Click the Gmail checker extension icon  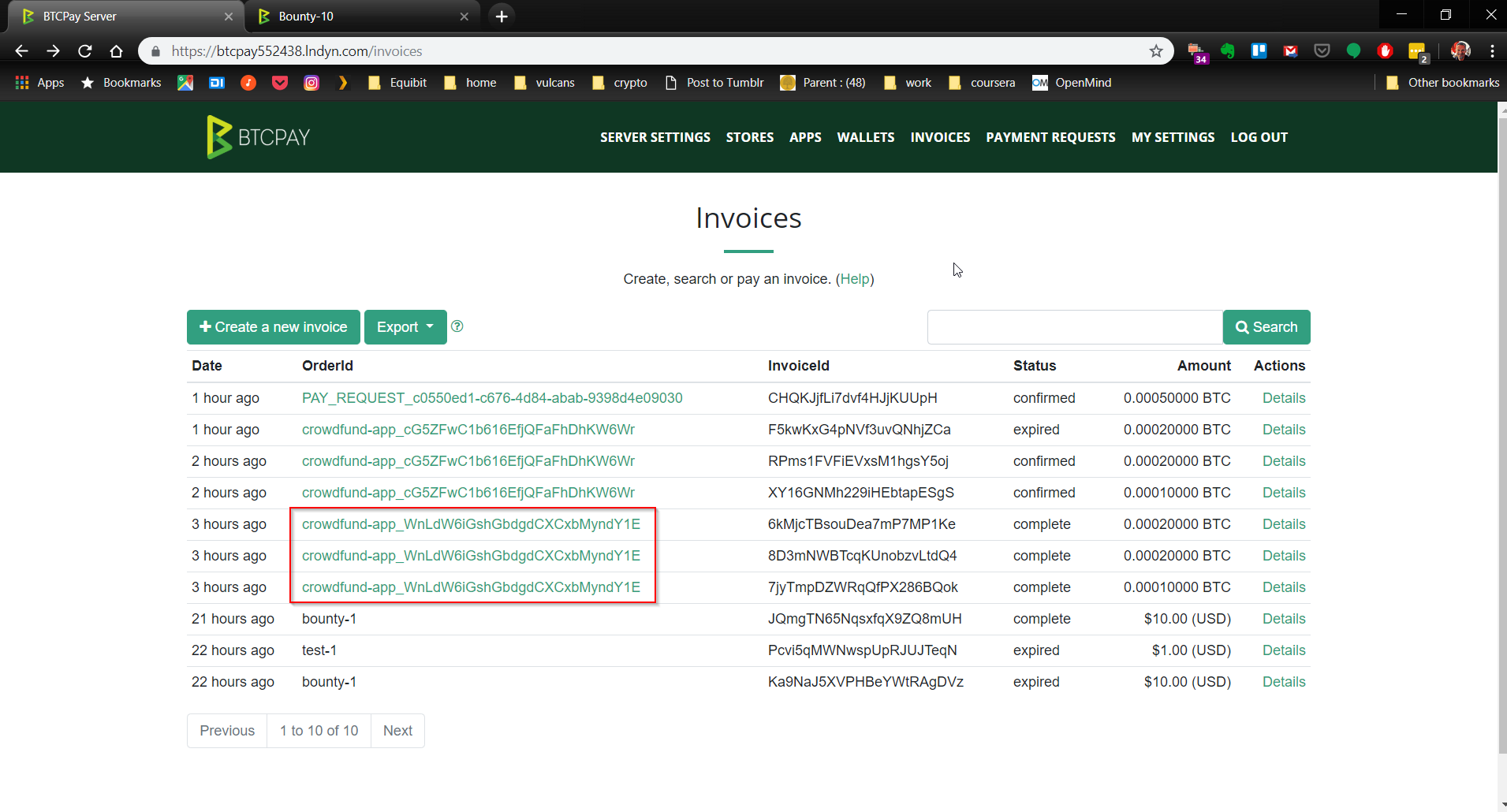click(1291, 51)
